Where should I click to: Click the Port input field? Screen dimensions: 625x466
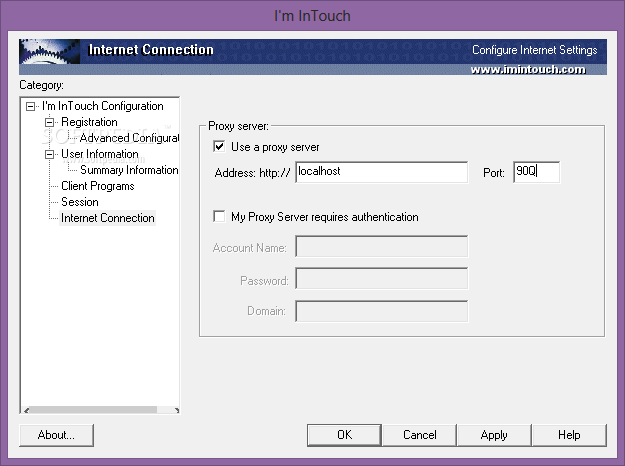coord(537,172)
